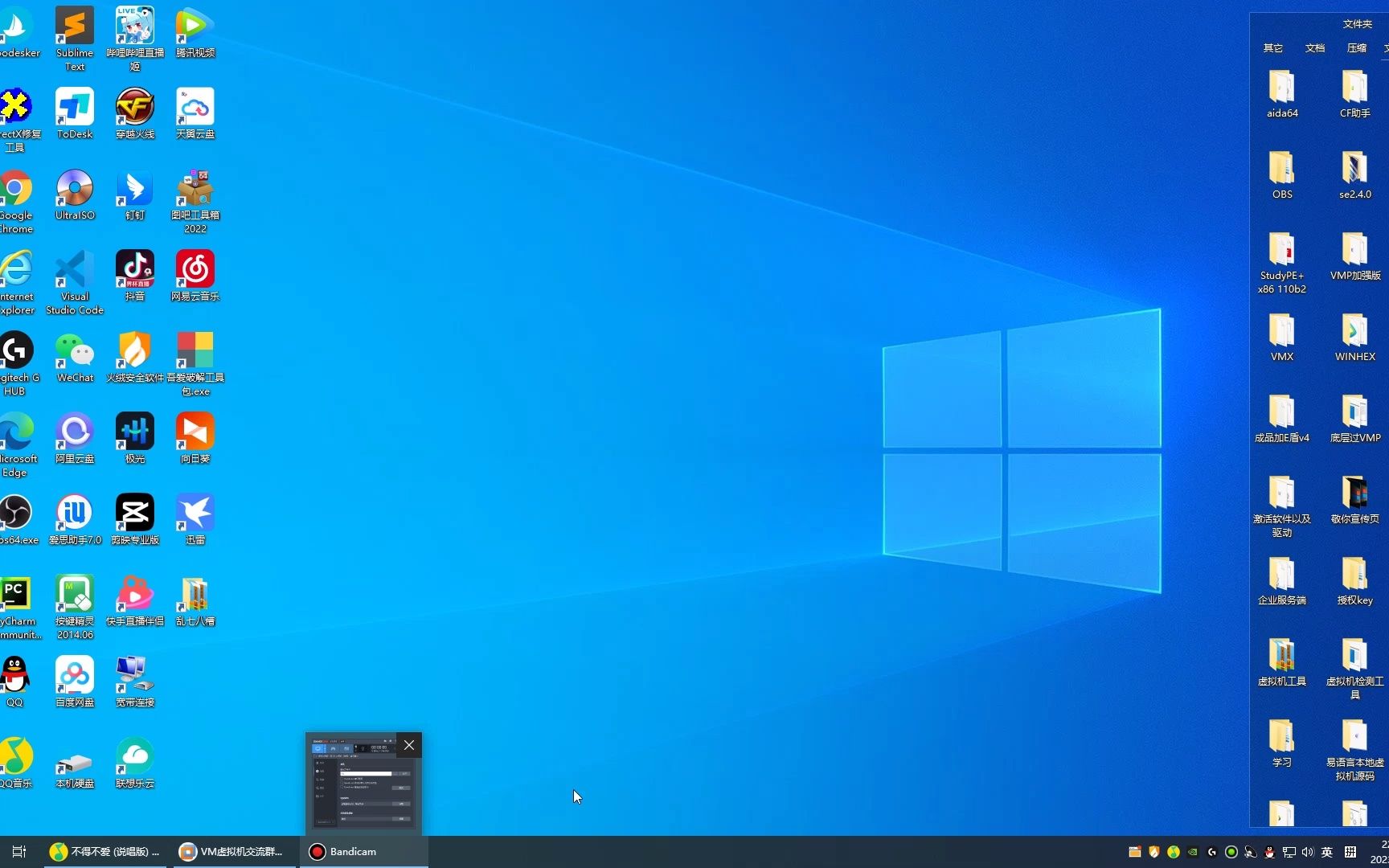Open the recording mode dropdown arrow in Bandicam
The width and height of the screenshot is (1389, 868).
325,748
